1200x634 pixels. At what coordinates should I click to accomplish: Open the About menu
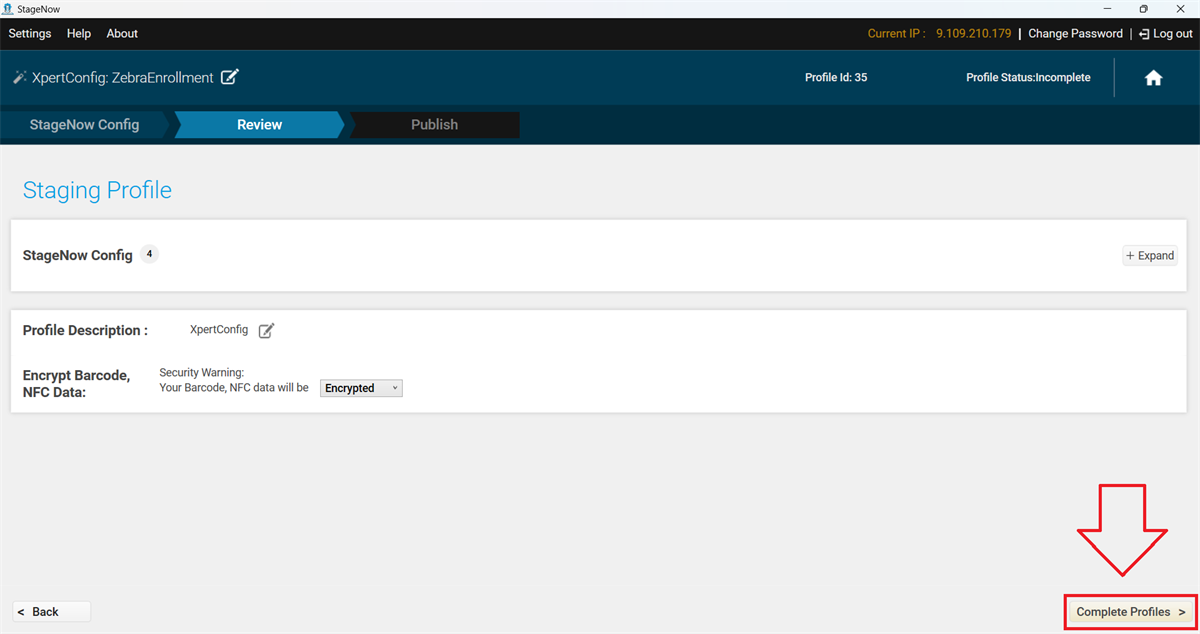point(122,33)
